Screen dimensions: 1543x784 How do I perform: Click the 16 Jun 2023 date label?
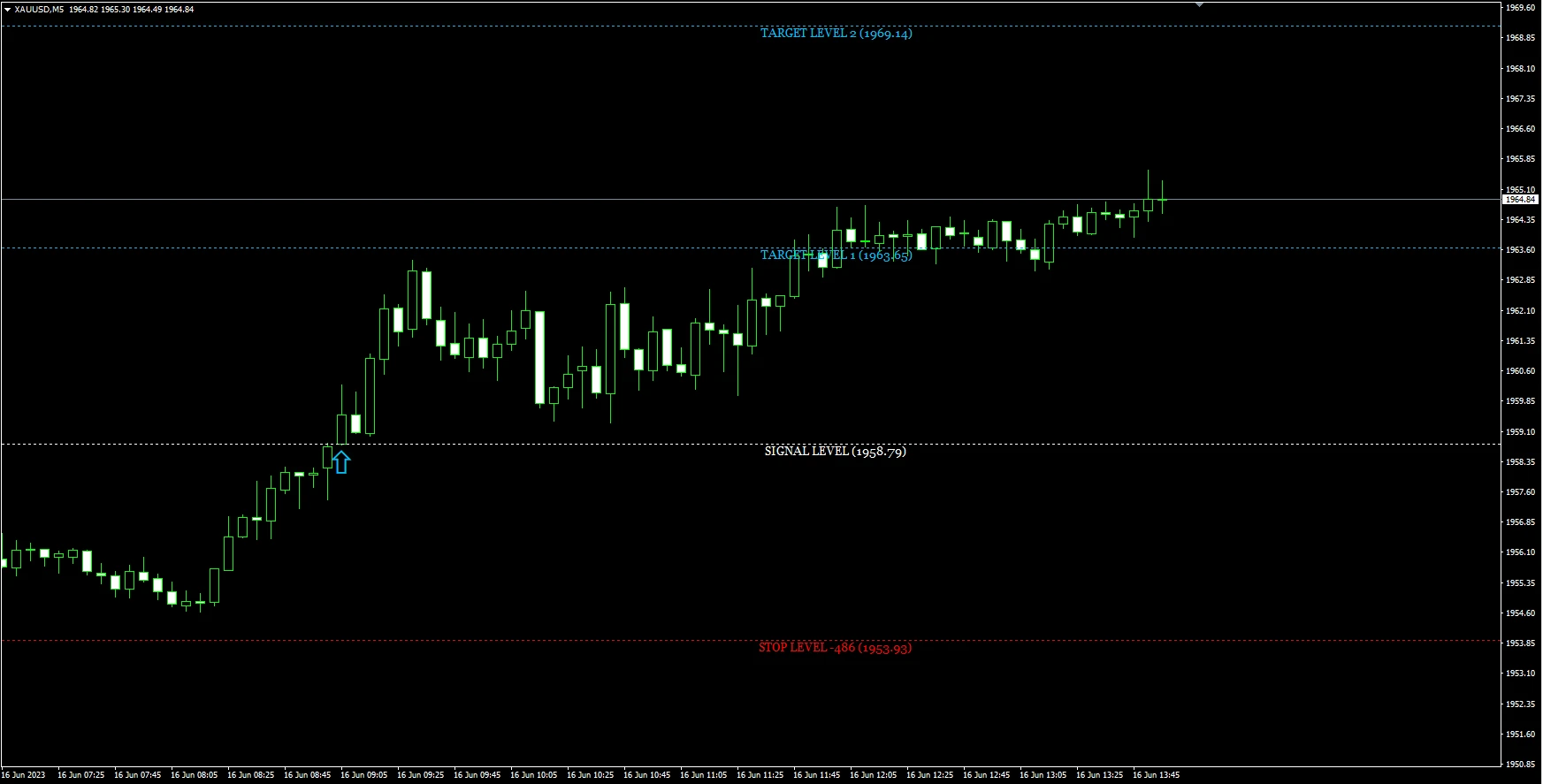point(24,775)
